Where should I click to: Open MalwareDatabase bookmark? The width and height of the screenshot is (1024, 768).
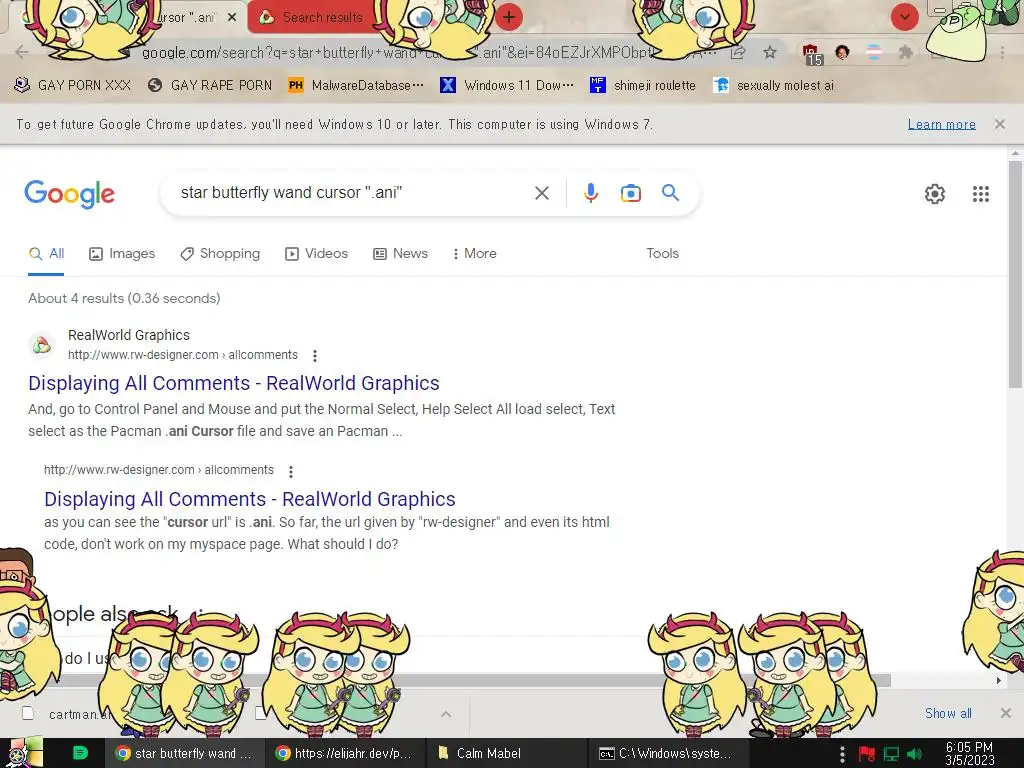(356, 85)
